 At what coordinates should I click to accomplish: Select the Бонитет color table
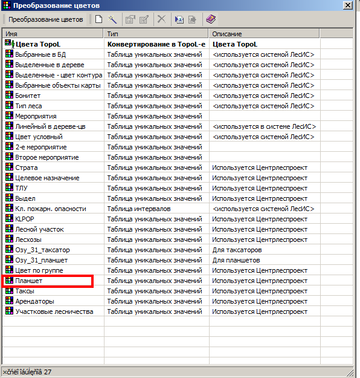[x=28, y=95]
